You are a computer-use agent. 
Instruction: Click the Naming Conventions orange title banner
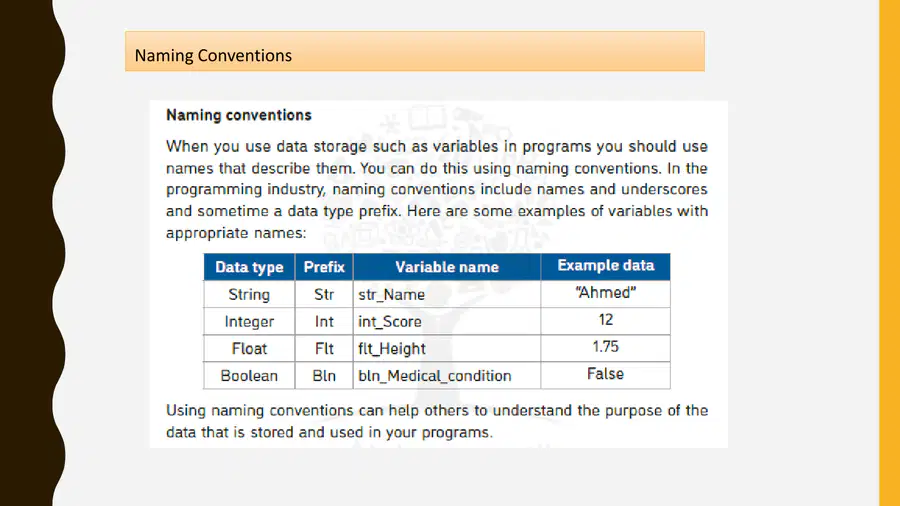pos(414,52)
